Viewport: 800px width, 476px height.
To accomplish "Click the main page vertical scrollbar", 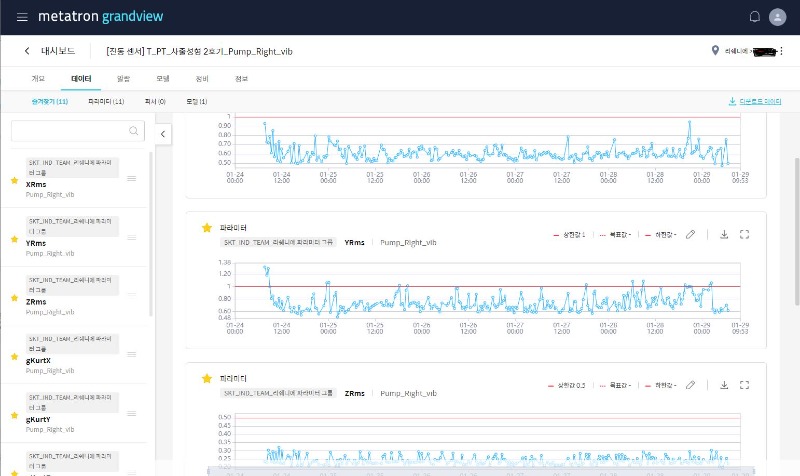I will click(797, 232).
